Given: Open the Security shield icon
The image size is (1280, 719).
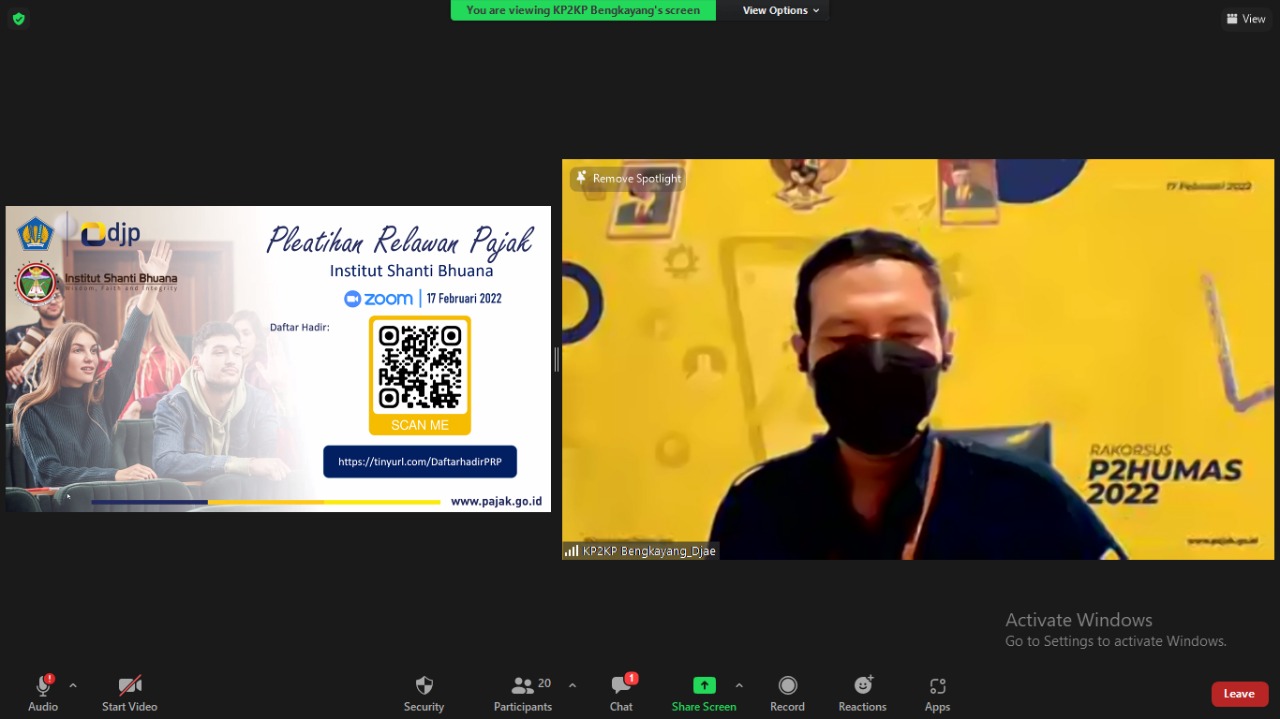Looking at the screenshot, I should [x=424, y=686].
